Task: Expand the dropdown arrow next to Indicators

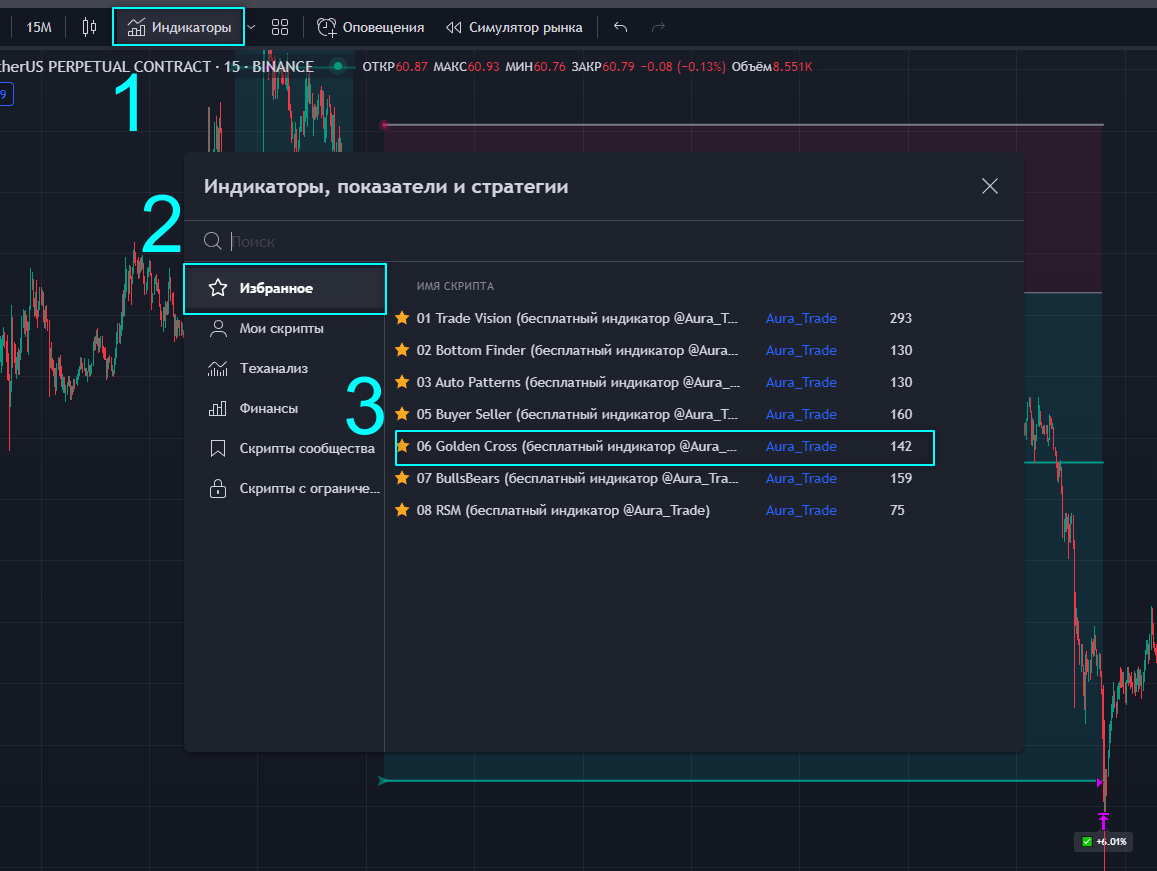Action: click(x=251, y=27)
